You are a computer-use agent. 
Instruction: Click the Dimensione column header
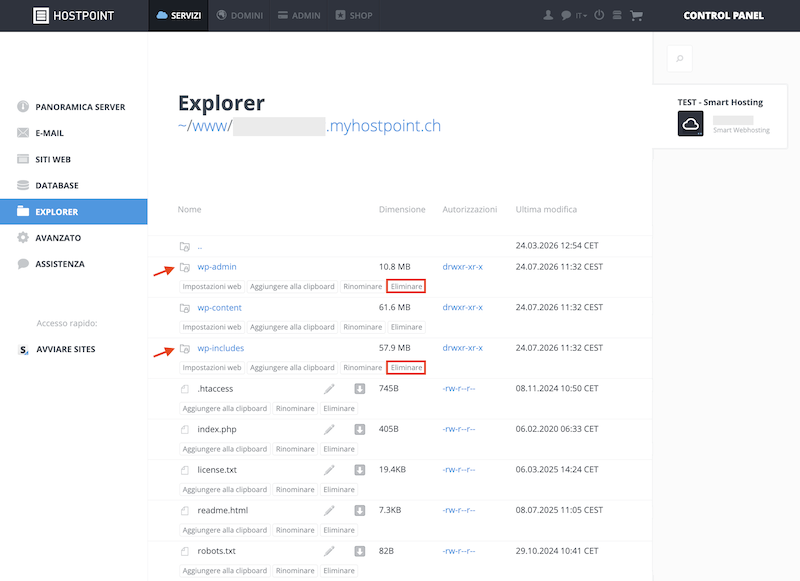[402, 210]
